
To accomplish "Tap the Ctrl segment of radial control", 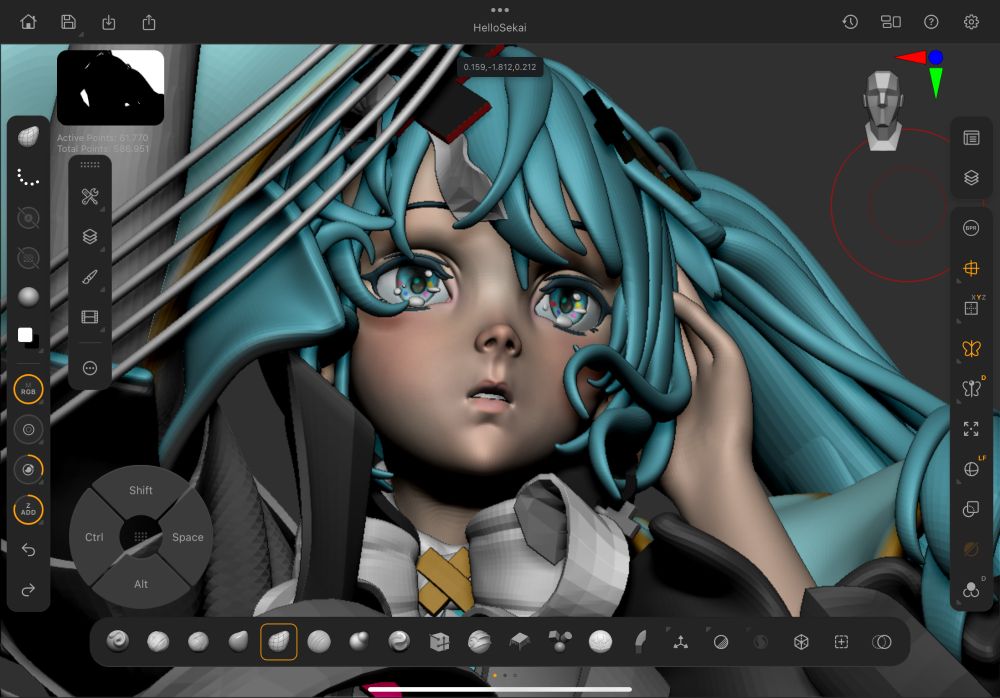I will point(94,537).
